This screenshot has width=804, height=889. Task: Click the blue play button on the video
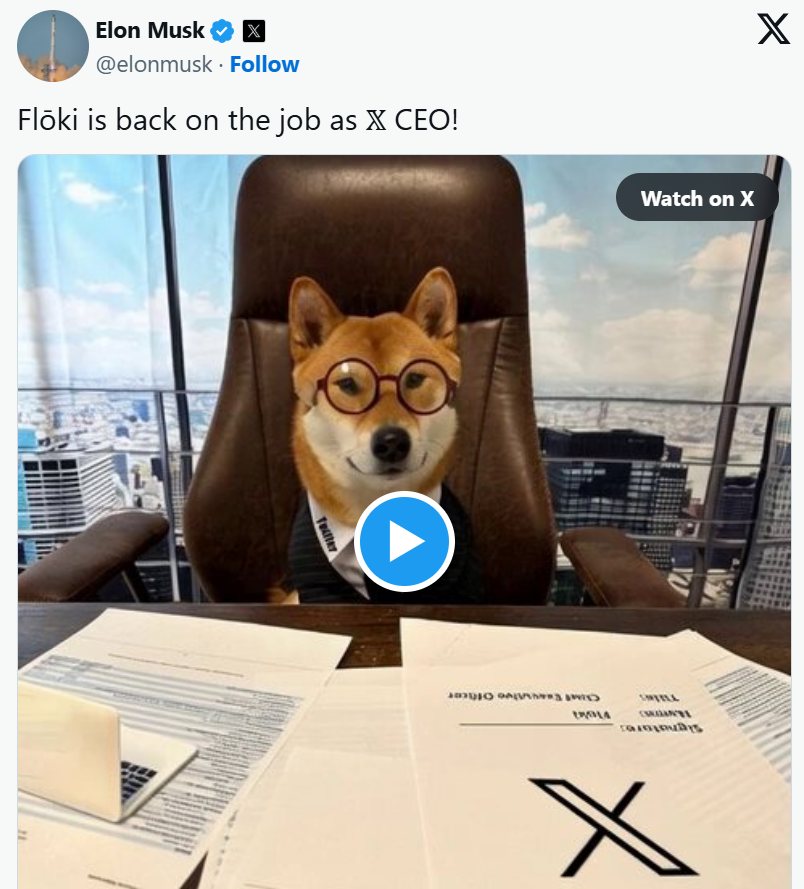click(404, 542)
